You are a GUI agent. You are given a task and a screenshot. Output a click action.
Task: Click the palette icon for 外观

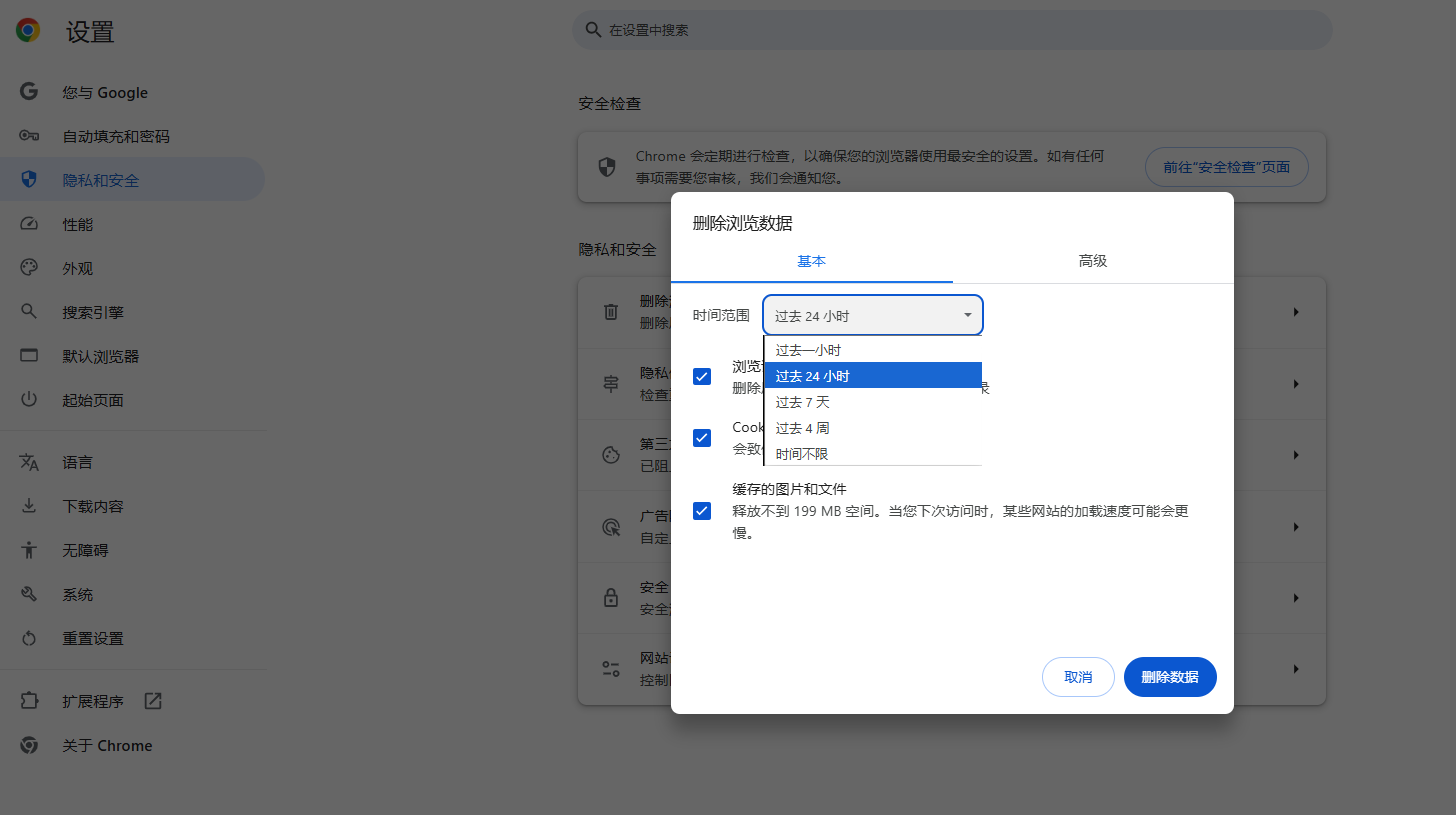29,268
